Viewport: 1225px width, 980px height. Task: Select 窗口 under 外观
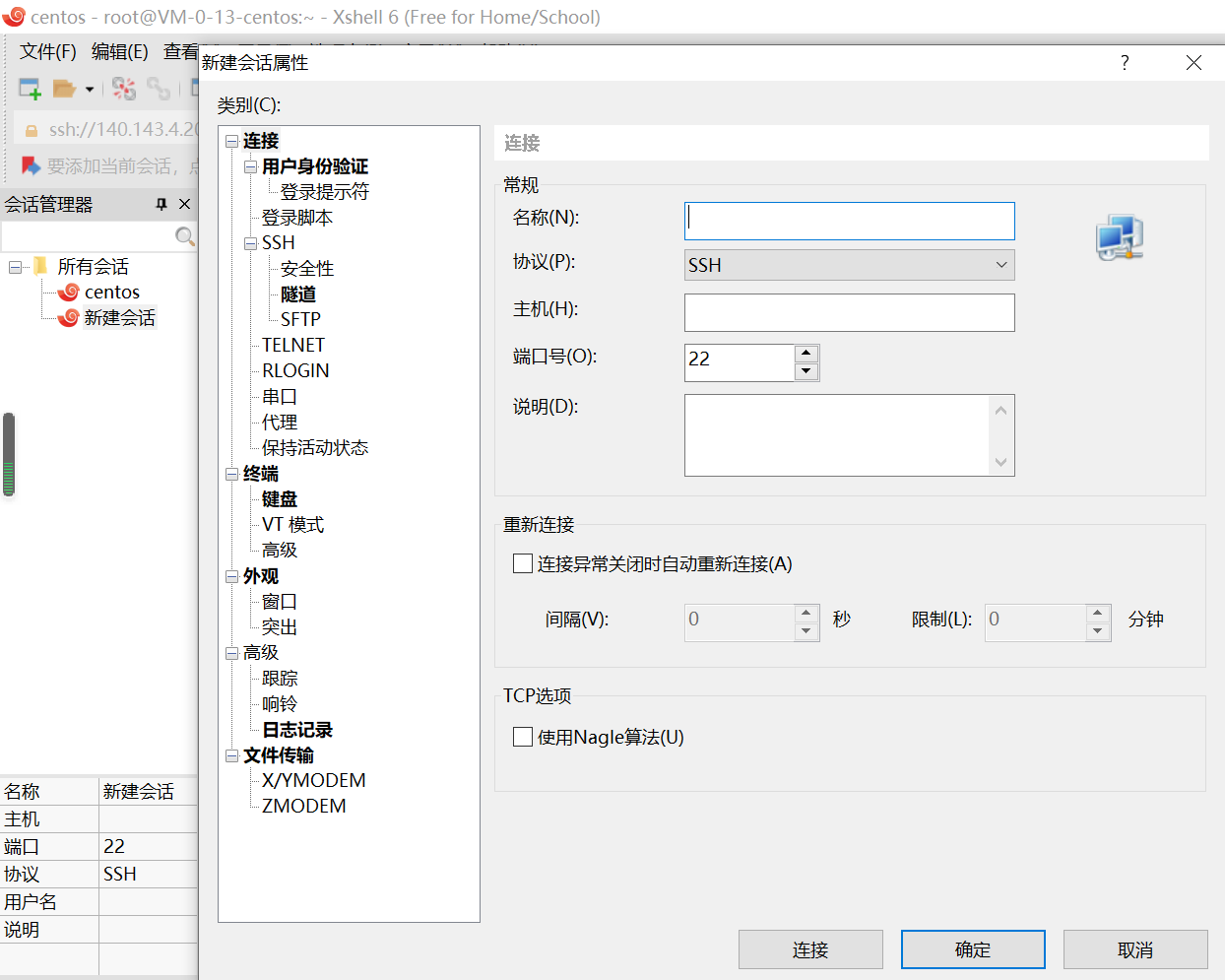[x=279, y=602]
